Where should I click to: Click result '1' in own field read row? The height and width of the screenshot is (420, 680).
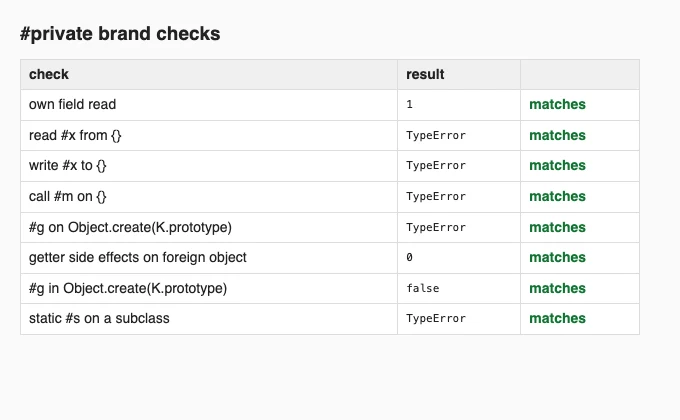(409, 105)
